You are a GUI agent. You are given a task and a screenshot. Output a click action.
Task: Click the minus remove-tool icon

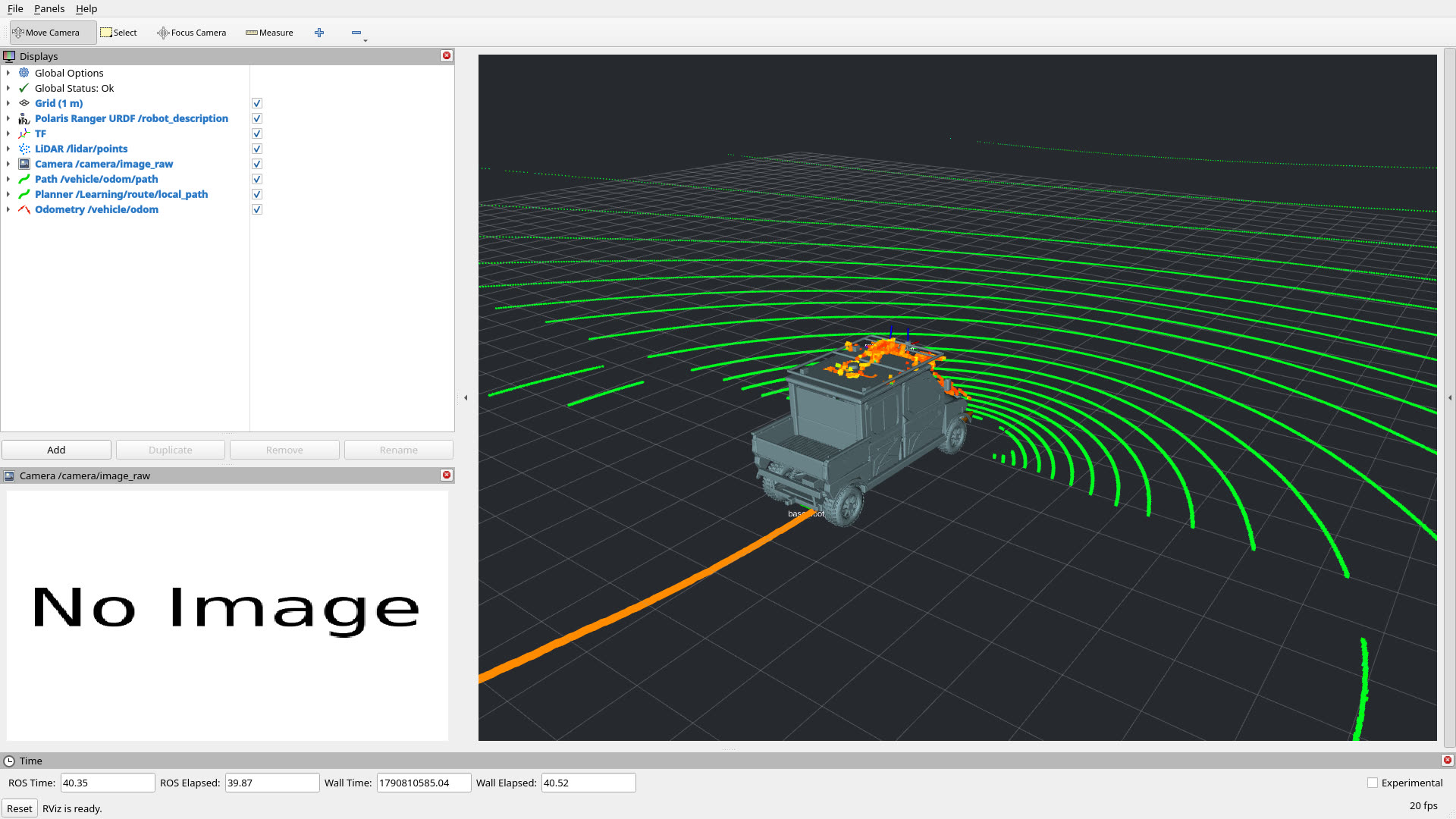point(356,33)
